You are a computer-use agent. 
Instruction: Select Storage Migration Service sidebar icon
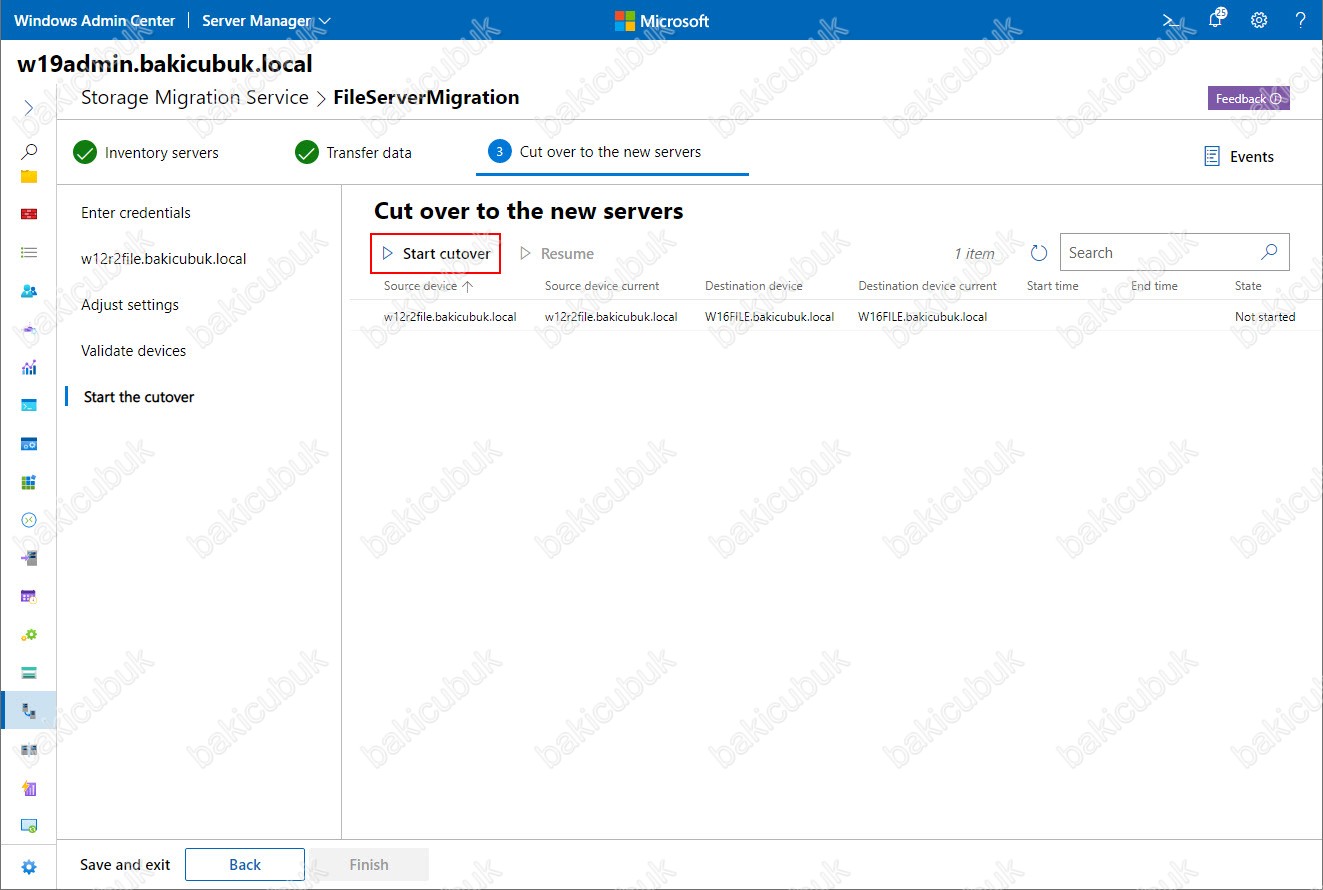[29, 711]
